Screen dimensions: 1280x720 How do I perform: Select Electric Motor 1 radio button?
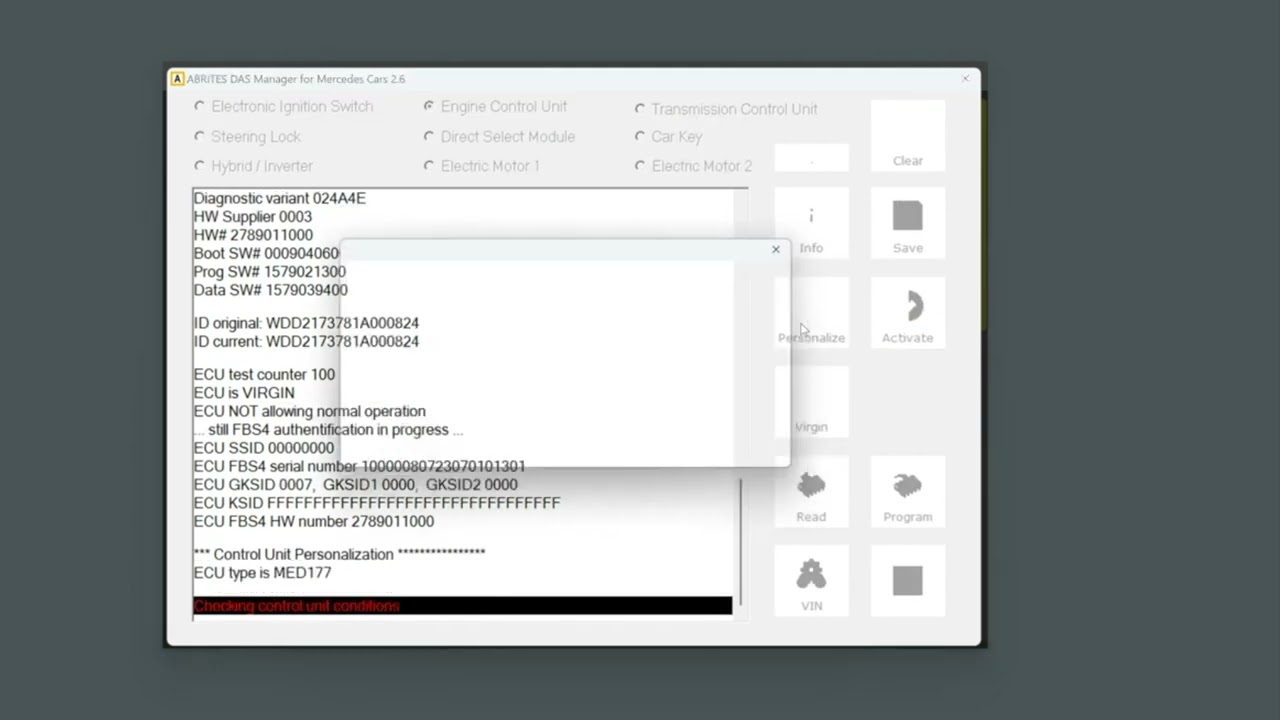tap(429, 166)
